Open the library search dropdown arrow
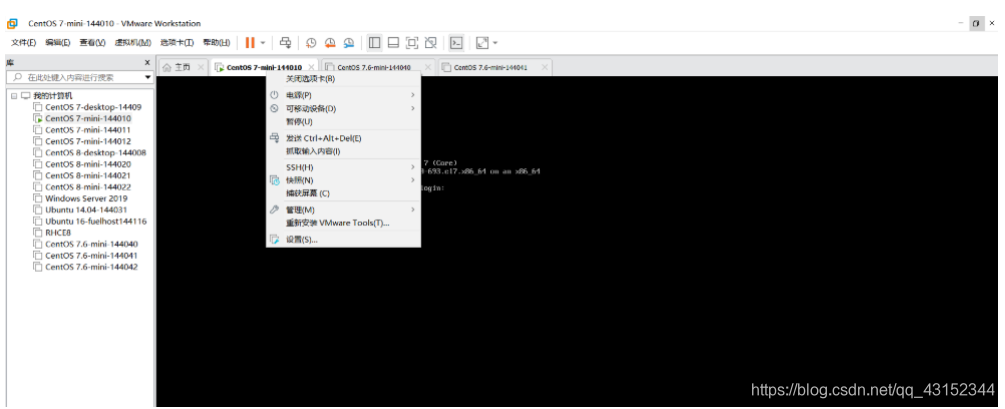The image size is (1005, 409). click(148, 77)
